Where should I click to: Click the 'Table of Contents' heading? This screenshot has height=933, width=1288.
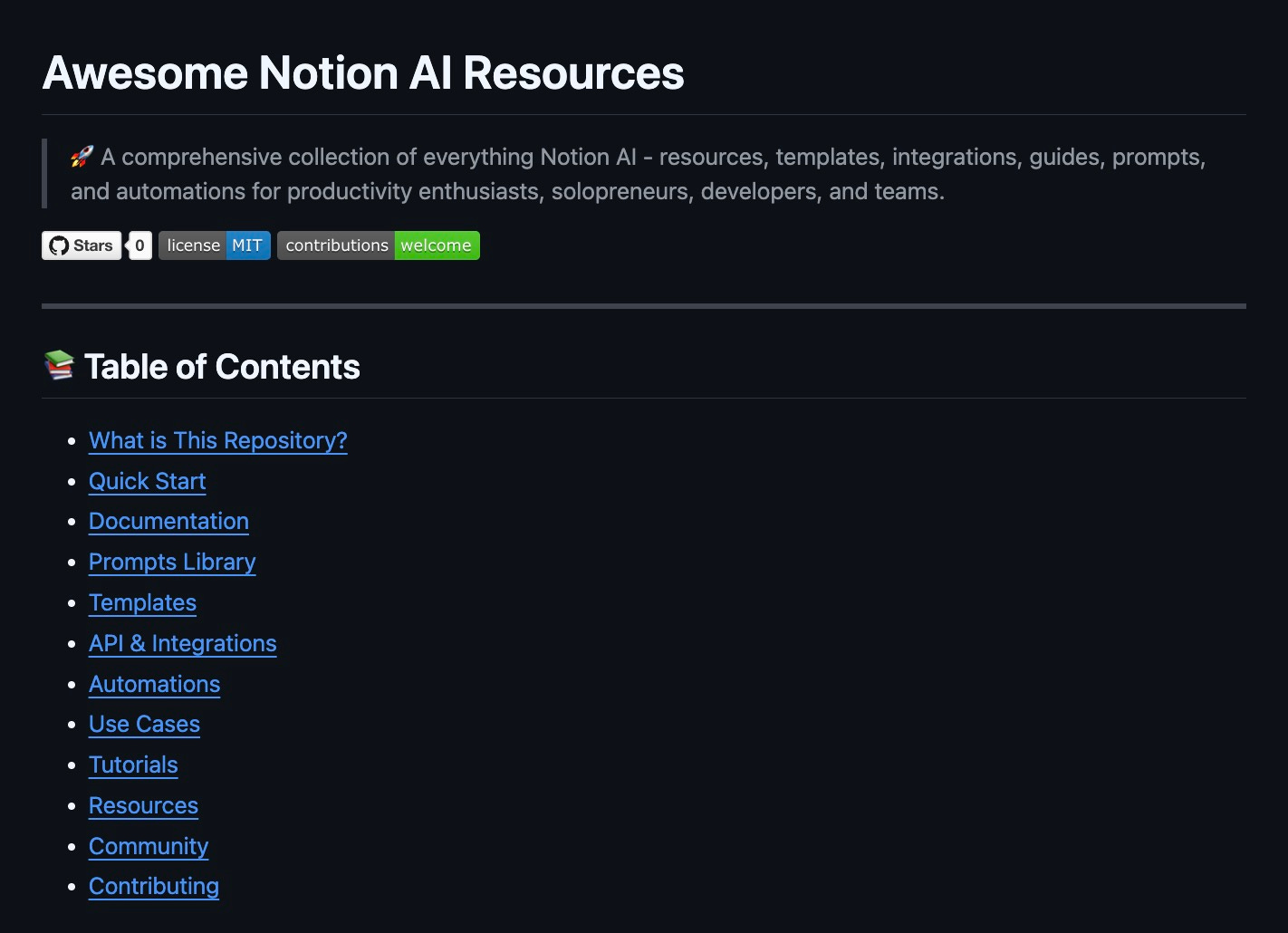tap(222, 367)
